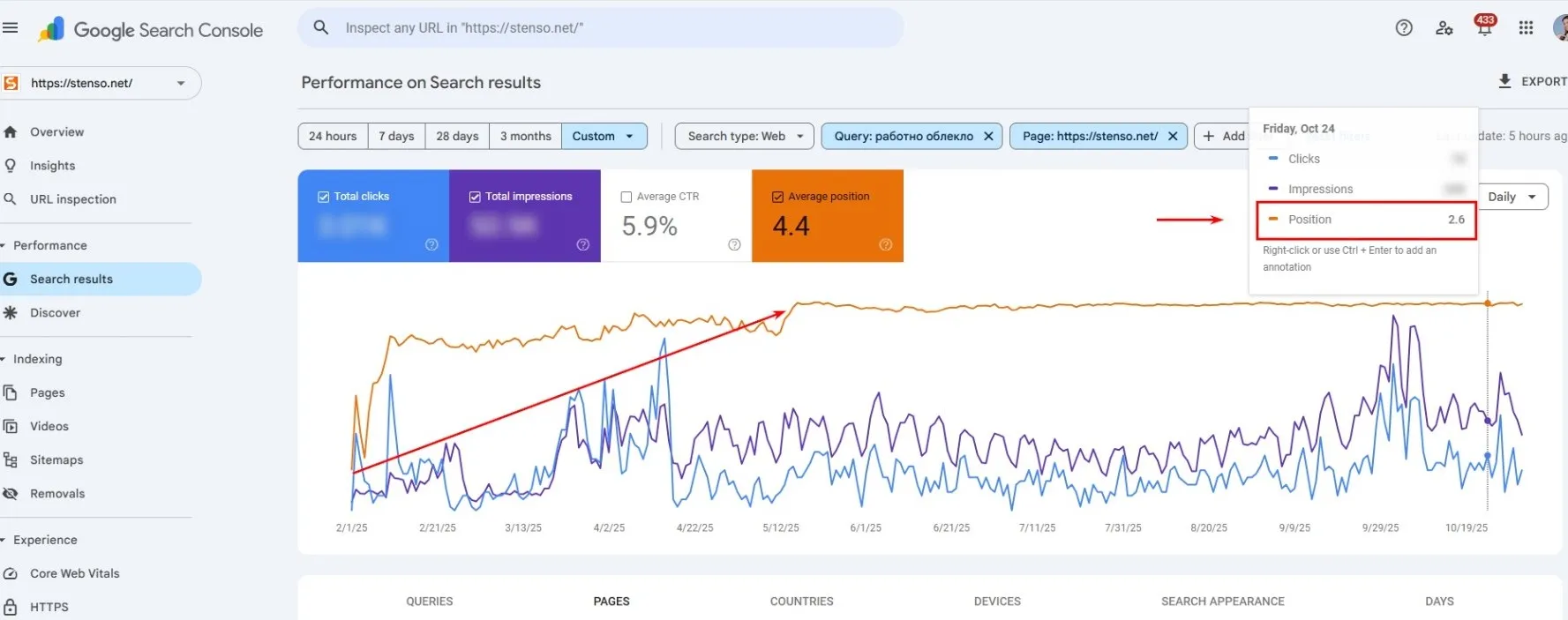The height and width of the screenshot is (620, 1568).
Task: Open the property selector https://stenso.net/
Action: coord(101,83)
